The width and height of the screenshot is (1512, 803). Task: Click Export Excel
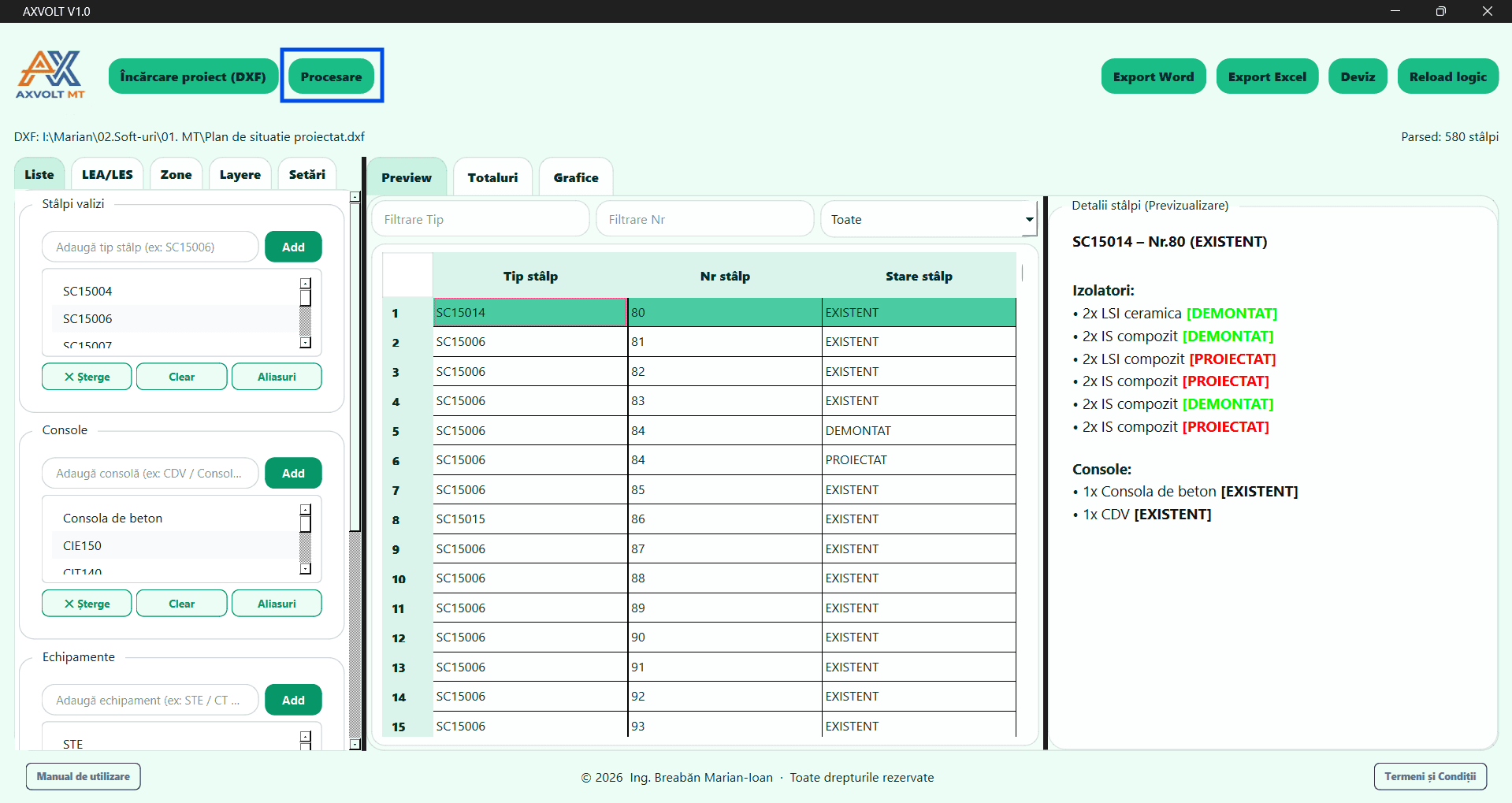coord(1267,76)
